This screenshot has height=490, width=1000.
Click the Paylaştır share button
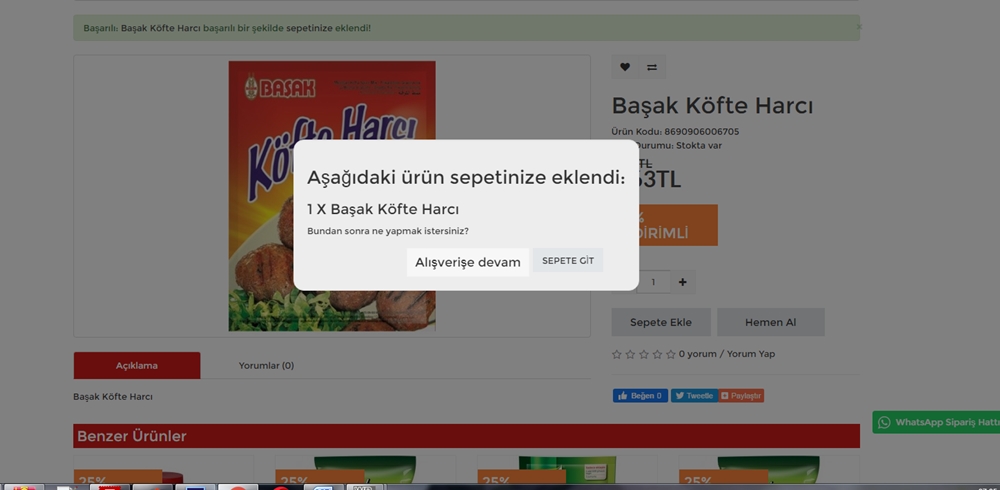(741, 396)
